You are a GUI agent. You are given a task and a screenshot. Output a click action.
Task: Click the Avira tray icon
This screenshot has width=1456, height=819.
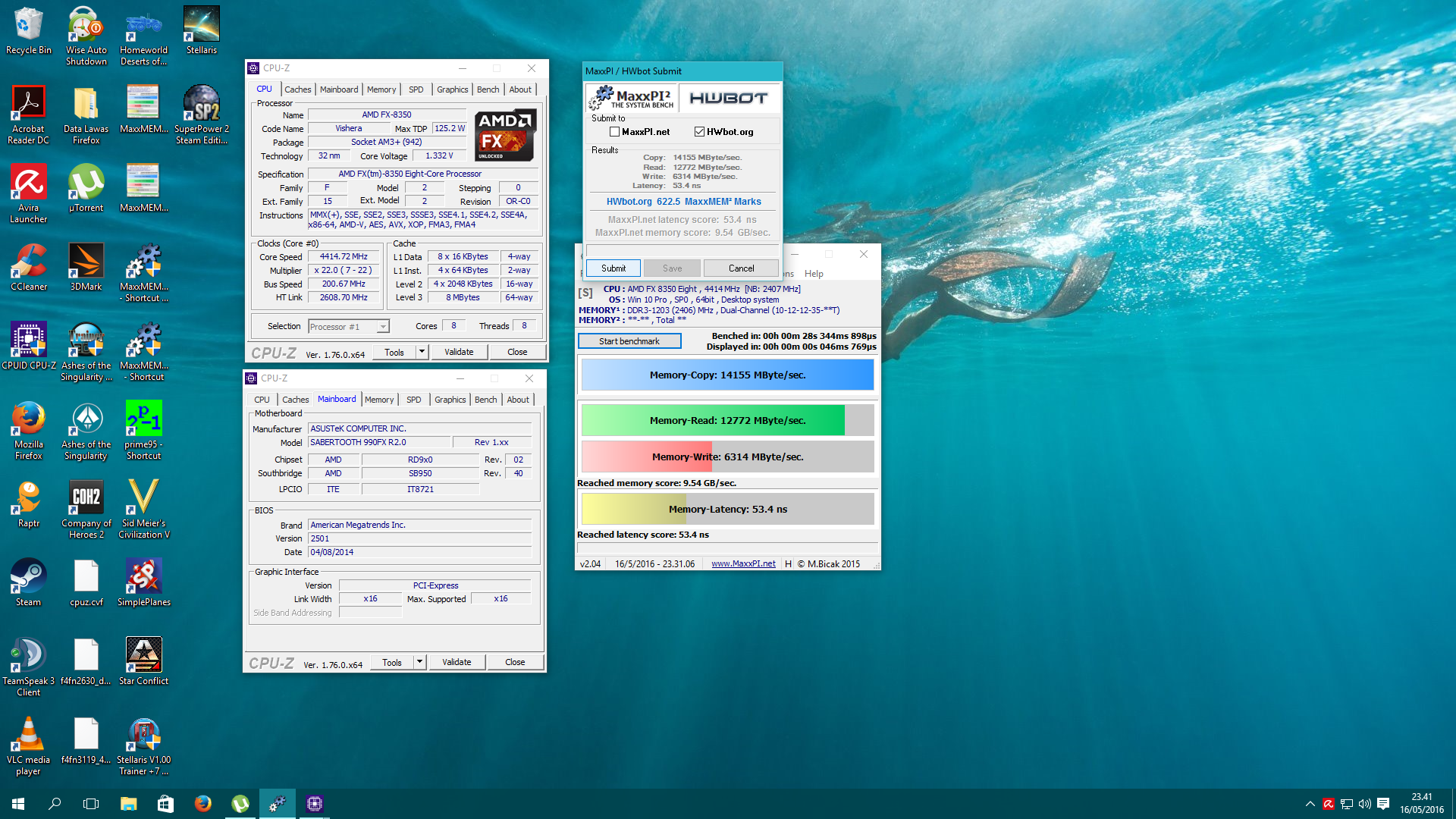[x=1328, y=803]
